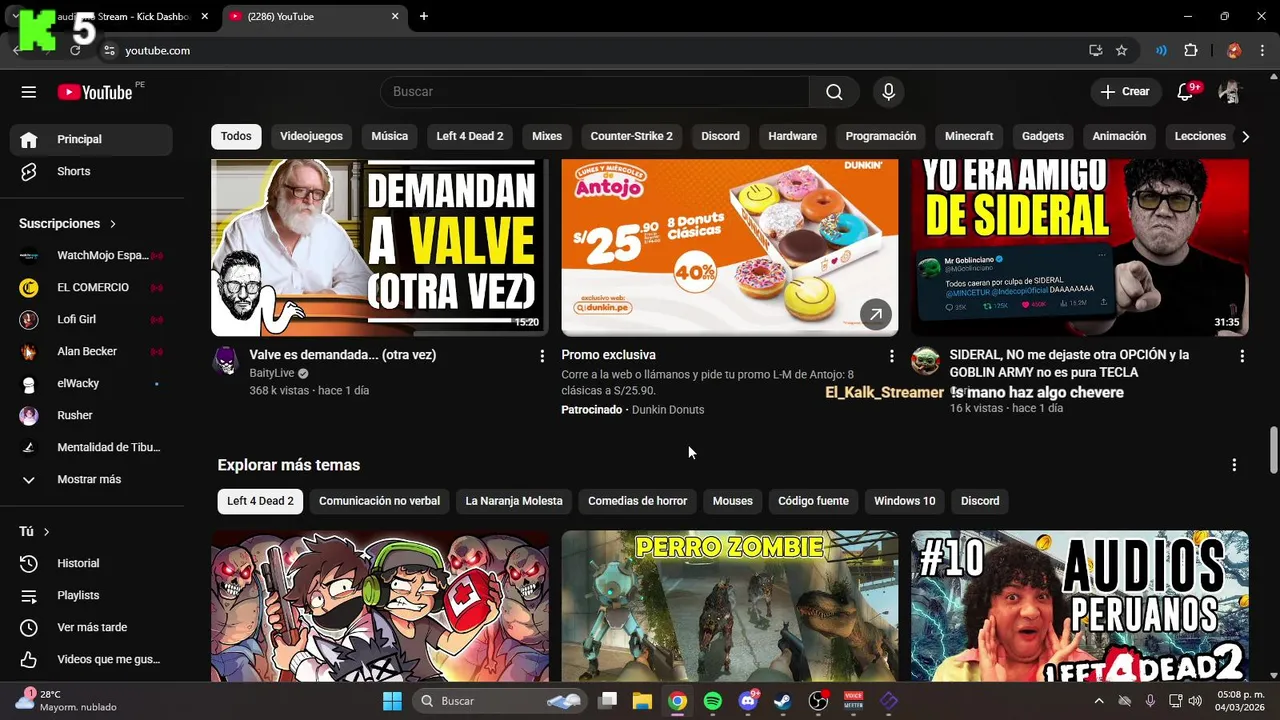Open Steam from the taskbar
1280x720 pixels.
[x=783, y=701]
